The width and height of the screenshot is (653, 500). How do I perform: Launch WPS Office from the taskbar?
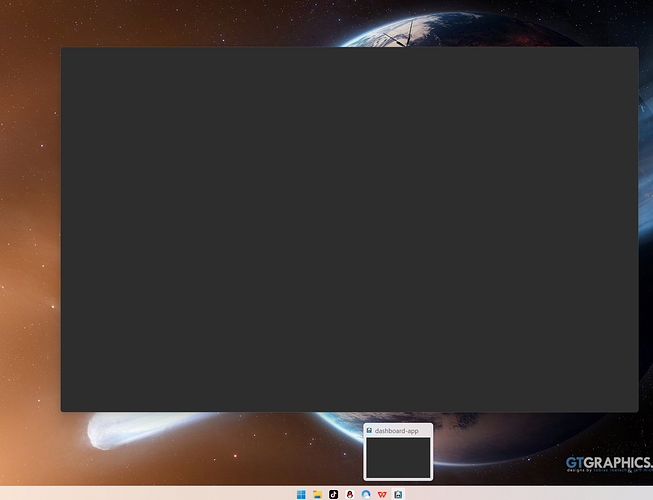[x=382, y=494]
